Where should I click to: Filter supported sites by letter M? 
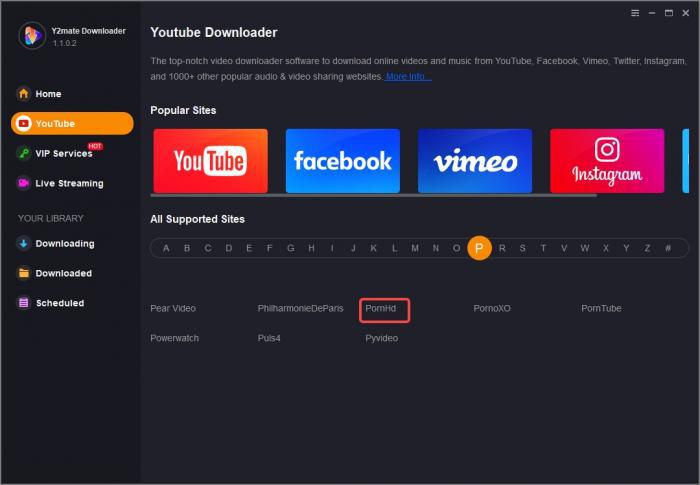tap(415, 248)
